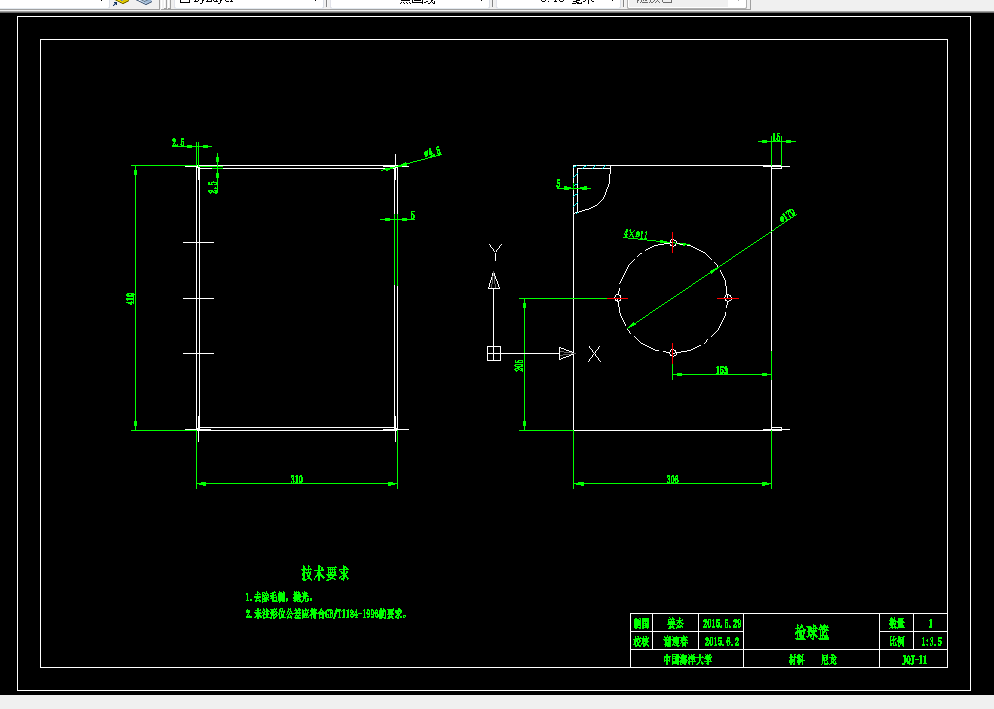The width and height of the screenshot is (994, 709).
Task: Click the 中国海洋大学 cell in title block
Action: [687, 660]
